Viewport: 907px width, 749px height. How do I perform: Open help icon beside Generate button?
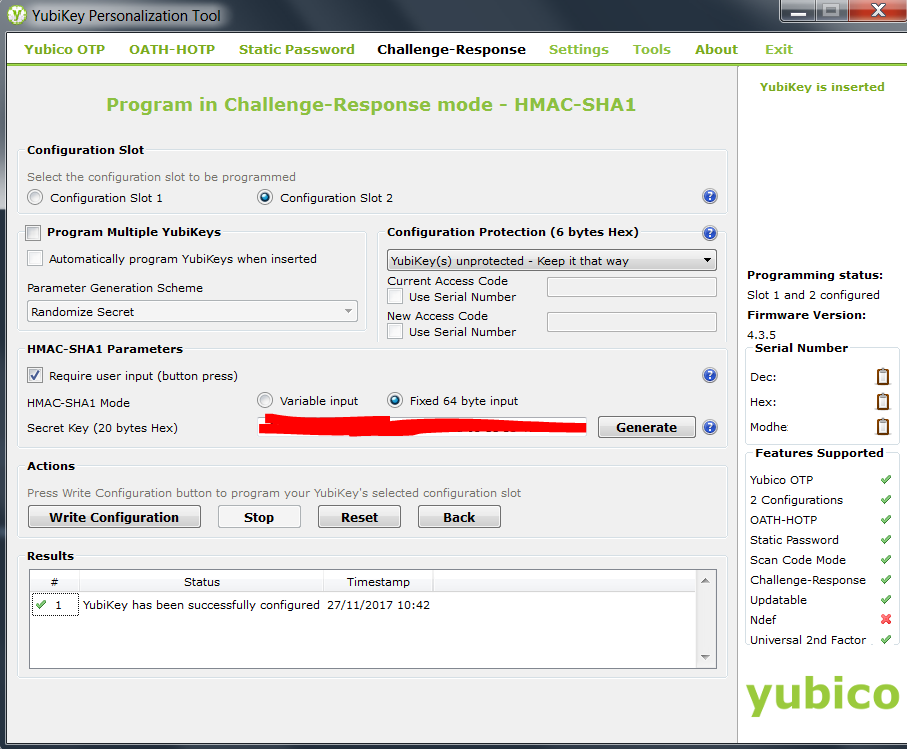click(710, 427)
